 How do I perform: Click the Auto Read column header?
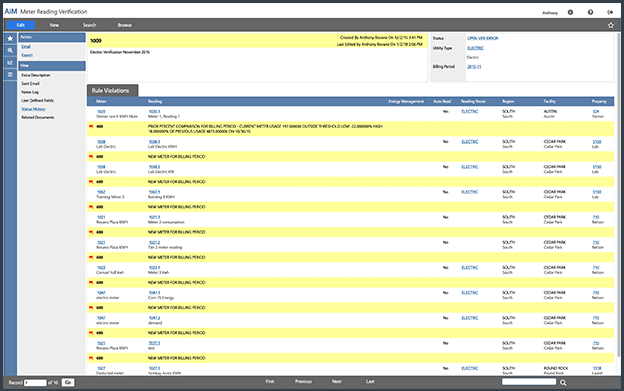click(x=442, y=101)
